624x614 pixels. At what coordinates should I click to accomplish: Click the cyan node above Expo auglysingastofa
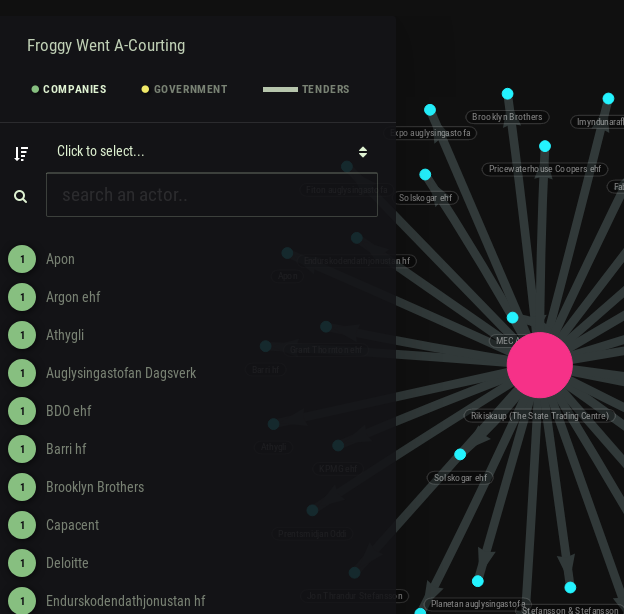(430, 110)
